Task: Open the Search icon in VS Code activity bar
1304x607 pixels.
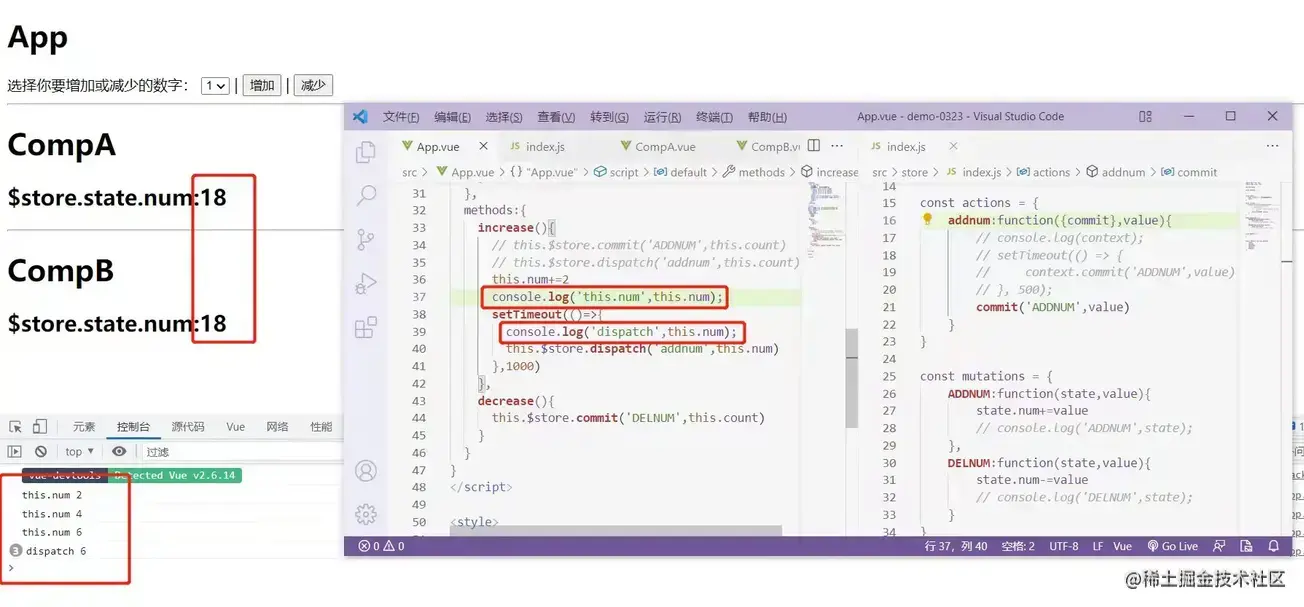Action: coord(366,195)
